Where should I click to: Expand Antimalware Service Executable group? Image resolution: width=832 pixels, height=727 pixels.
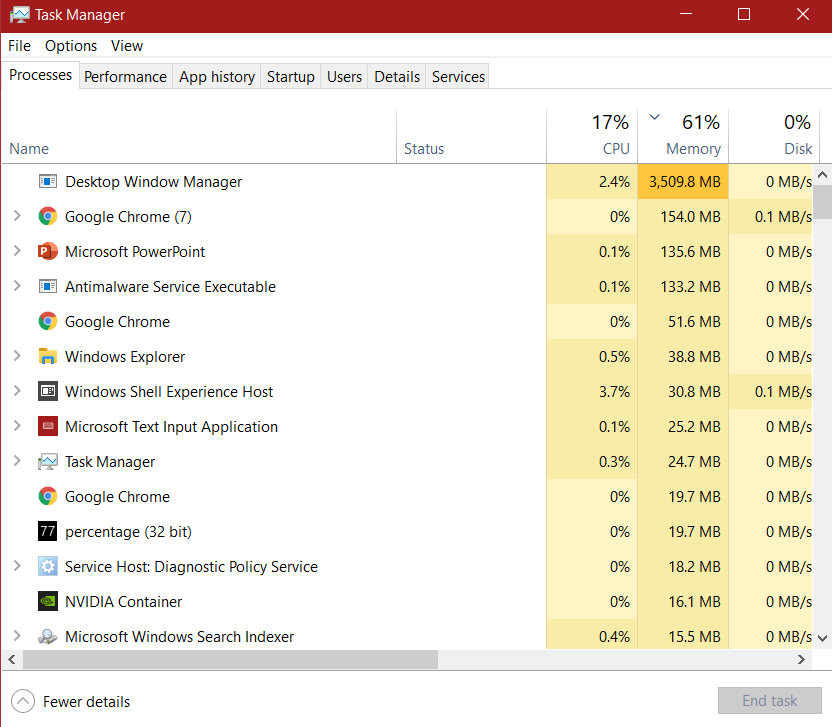click(17, 286)
